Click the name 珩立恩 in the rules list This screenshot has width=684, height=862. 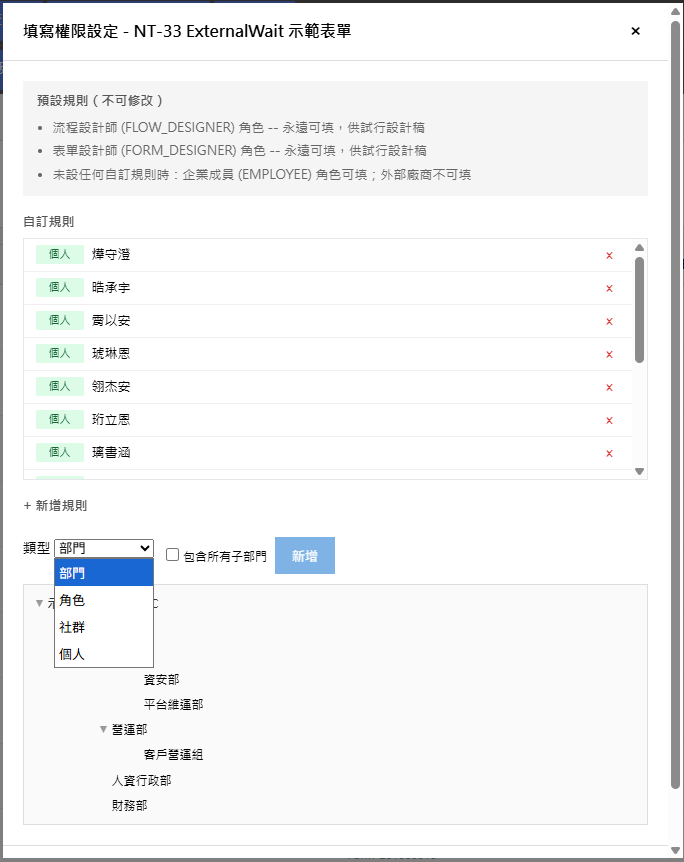111,419
